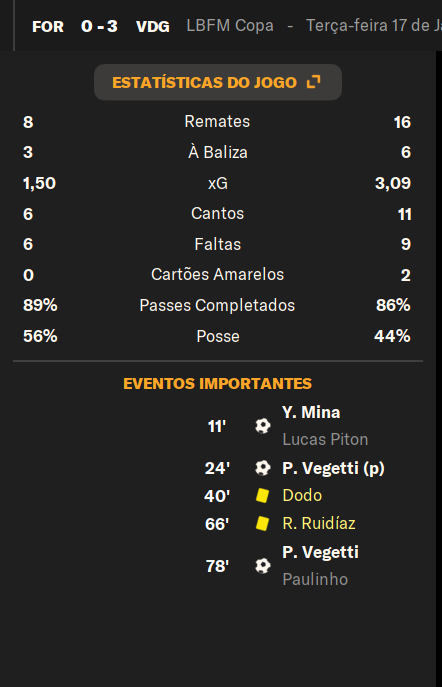The width and height of the screenshot is (442, 687).
Task: Click the goal icon at 11'
Action: (263, 426)
